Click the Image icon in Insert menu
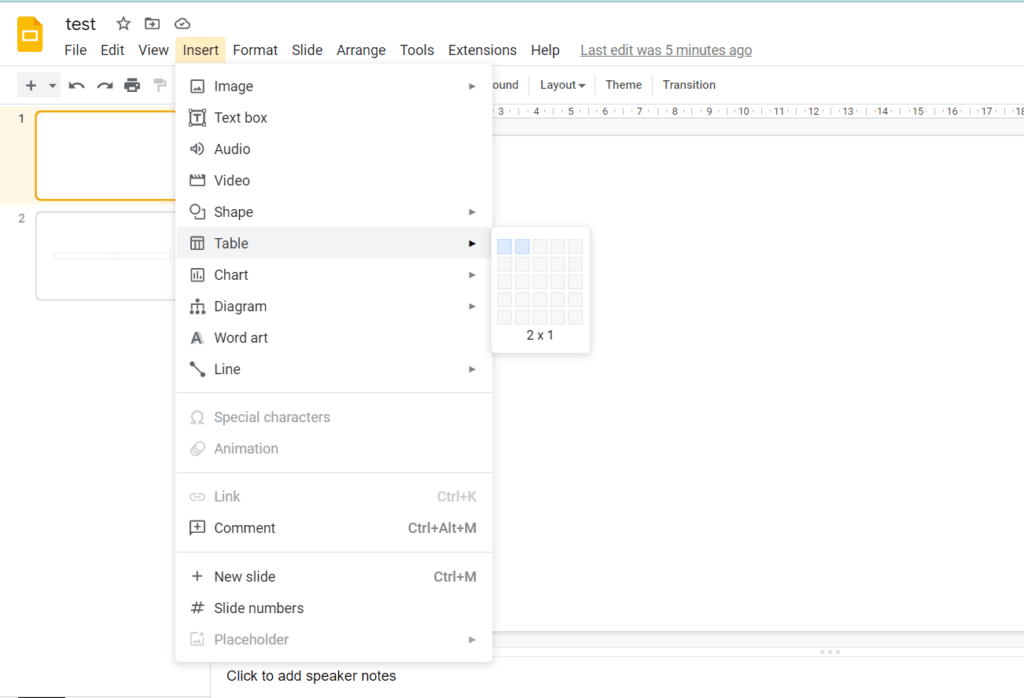This screenshot has height=698, width=1024. (x=197, y=86)
